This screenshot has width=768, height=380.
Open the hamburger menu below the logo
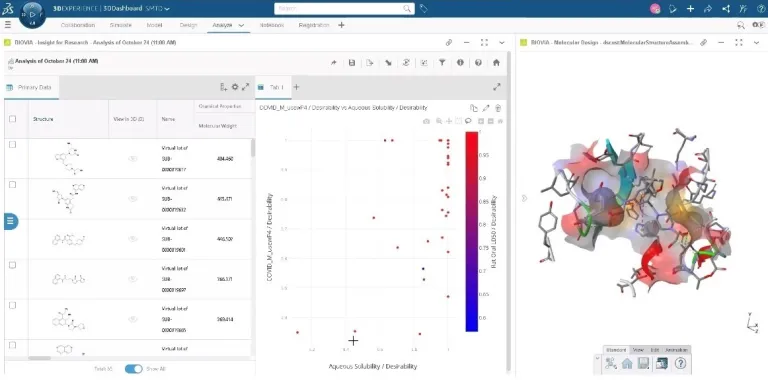(7, 24)
